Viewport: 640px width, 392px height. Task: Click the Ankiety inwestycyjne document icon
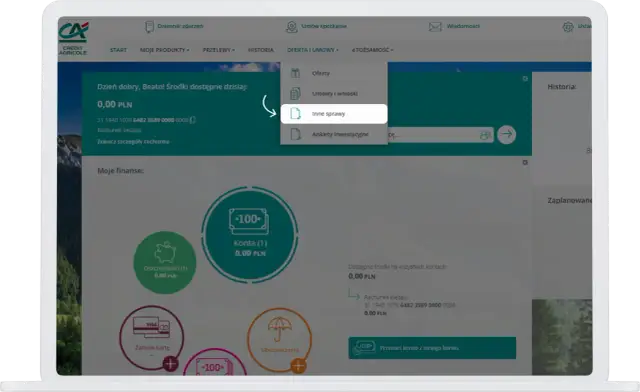(295, 134)
